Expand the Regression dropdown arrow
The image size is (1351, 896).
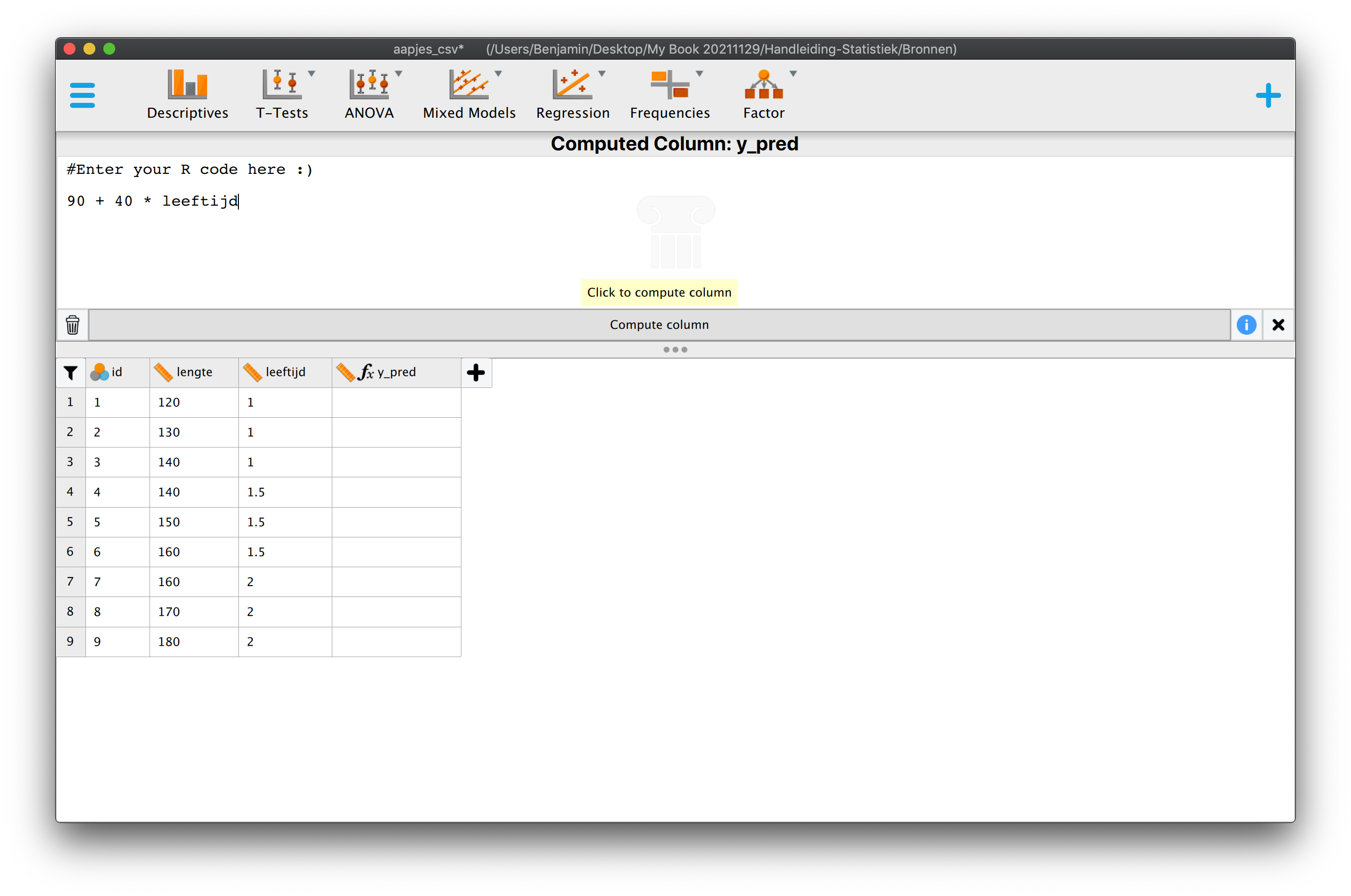pyautogui.click(x=601, y=74)
